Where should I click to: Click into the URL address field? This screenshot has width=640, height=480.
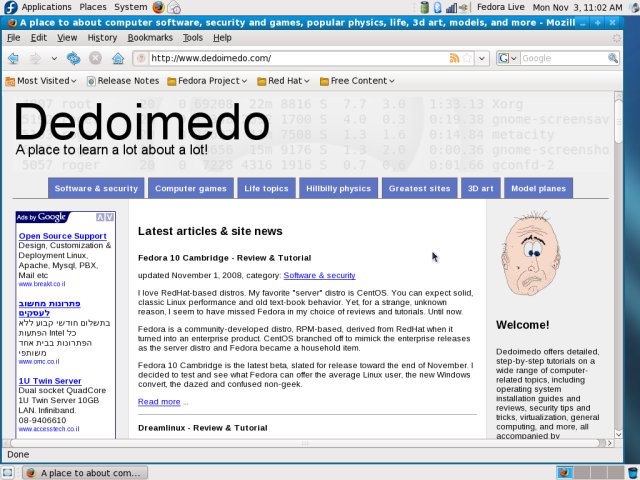pyautogui.click(x=298, y=58)
